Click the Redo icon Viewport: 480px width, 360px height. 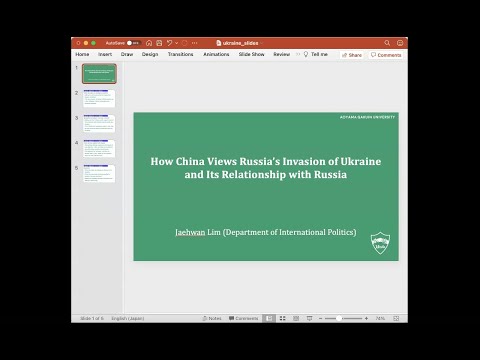[x=185, y=43]
